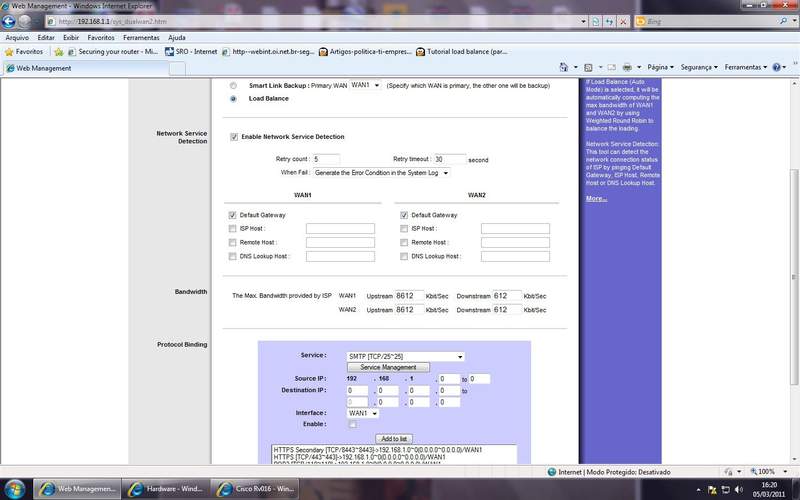Click the WAN2 Remote Host text field
Image resolution: width=800 pixels, height=500 pixels.
(515, 242)
